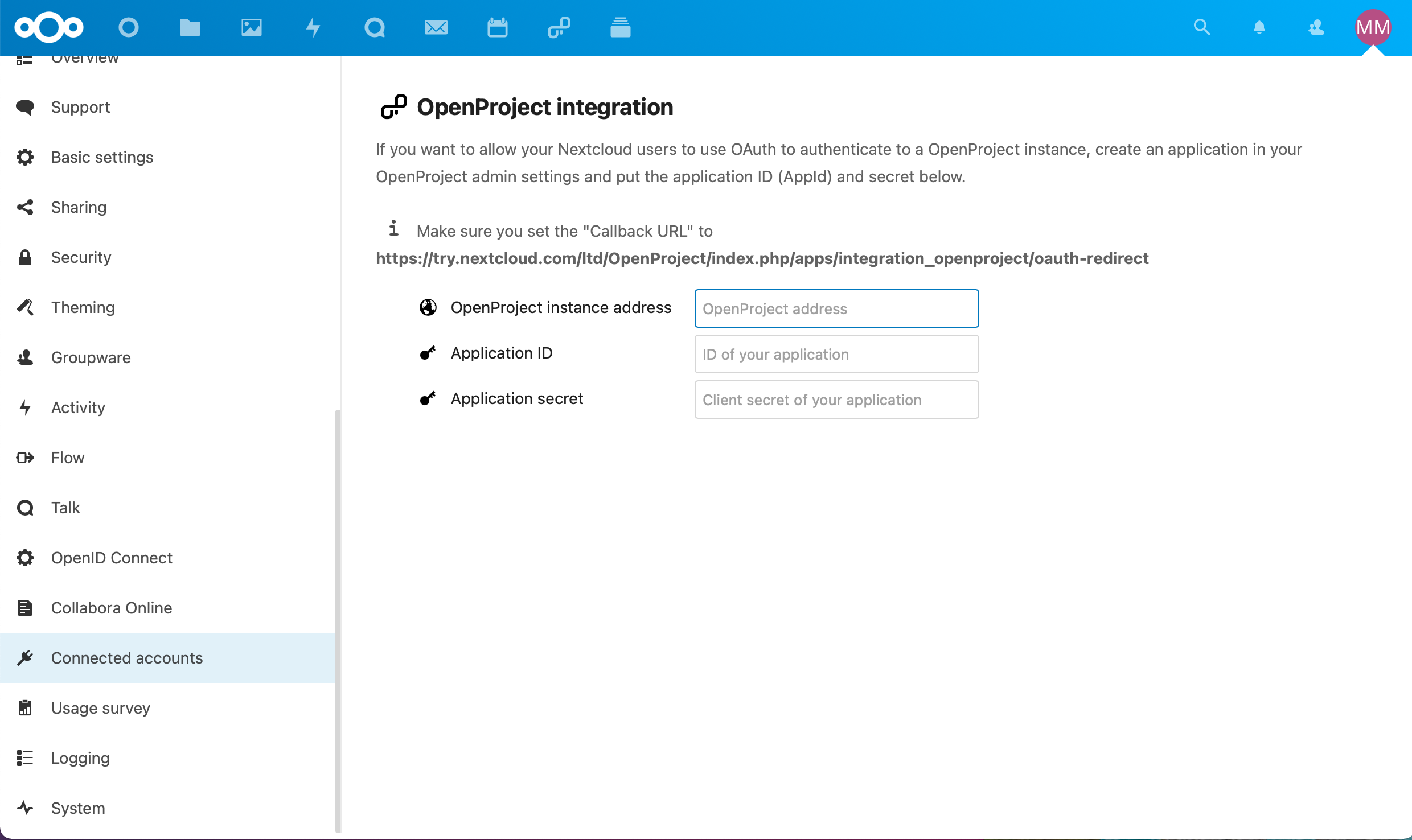Click the System pulse icon

coord(25,808)
